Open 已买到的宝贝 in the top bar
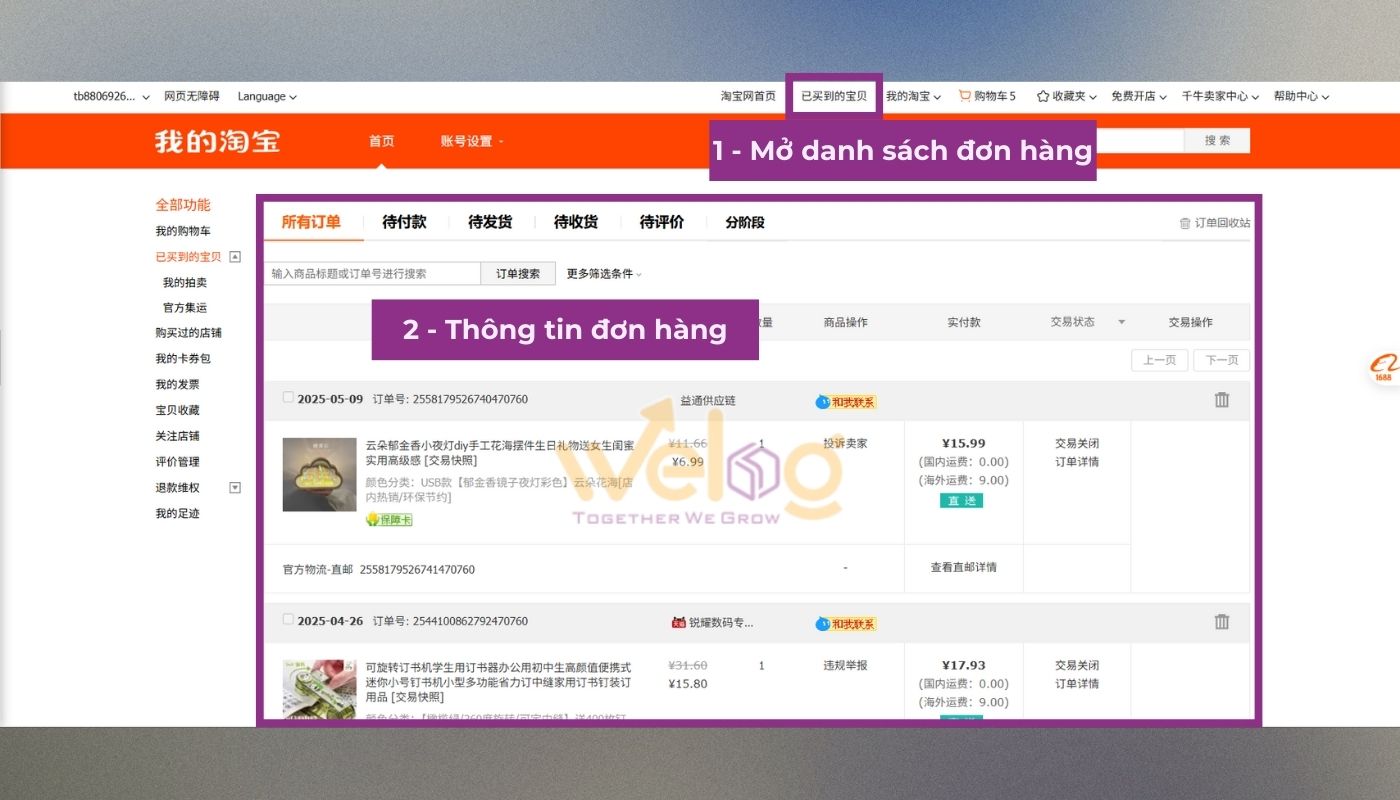Image resolution: width=1400 pixels, height=800 pixels. coord(834,97)
